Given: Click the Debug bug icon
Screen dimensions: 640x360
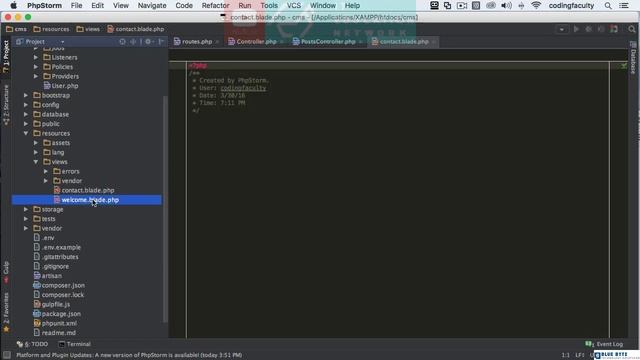Looking at the screenshot, I should pyautogui.click(x=589, y=29).
